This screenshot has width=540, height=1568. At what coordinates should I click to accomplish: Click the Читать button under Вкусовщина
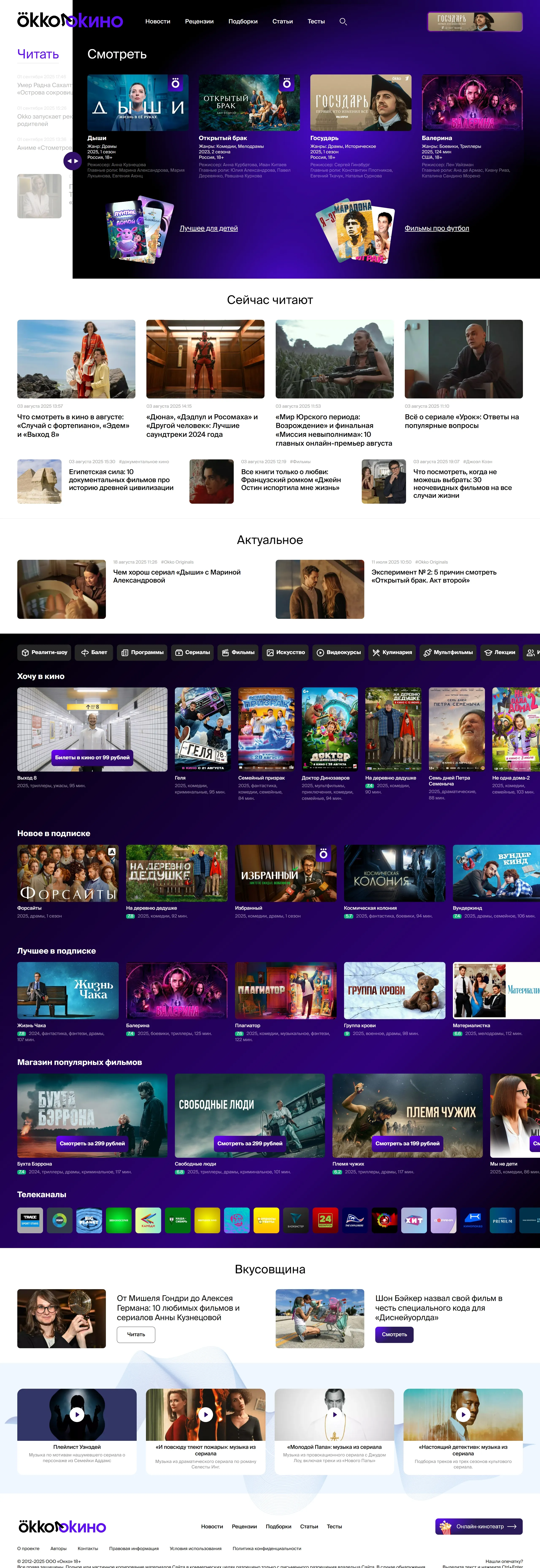136,1334
